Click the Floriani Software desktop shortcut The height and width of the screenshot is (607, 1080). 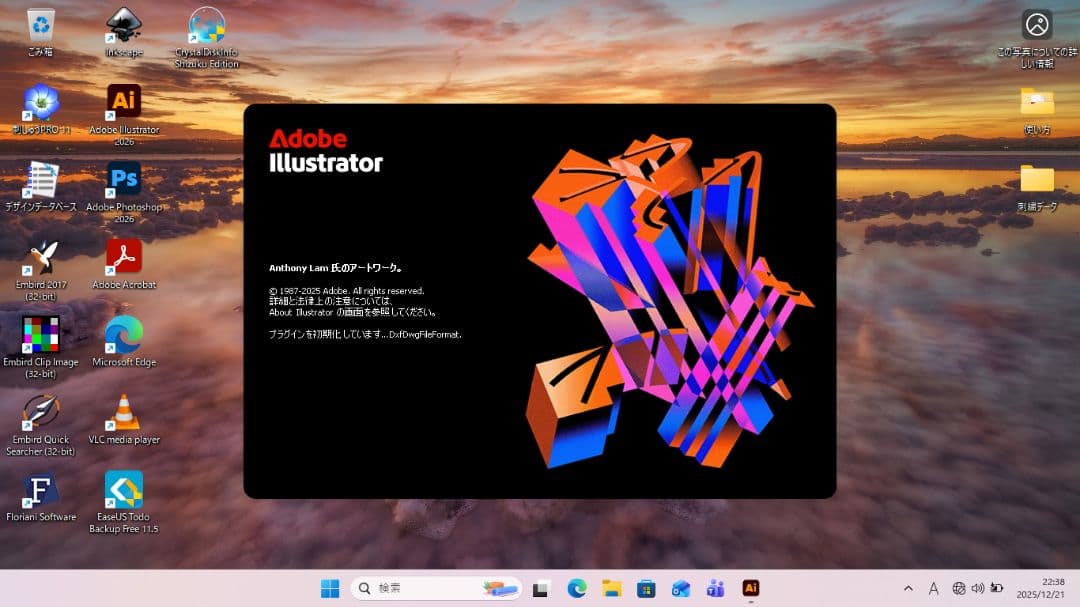pyautogui.click(x=41, y=490)
